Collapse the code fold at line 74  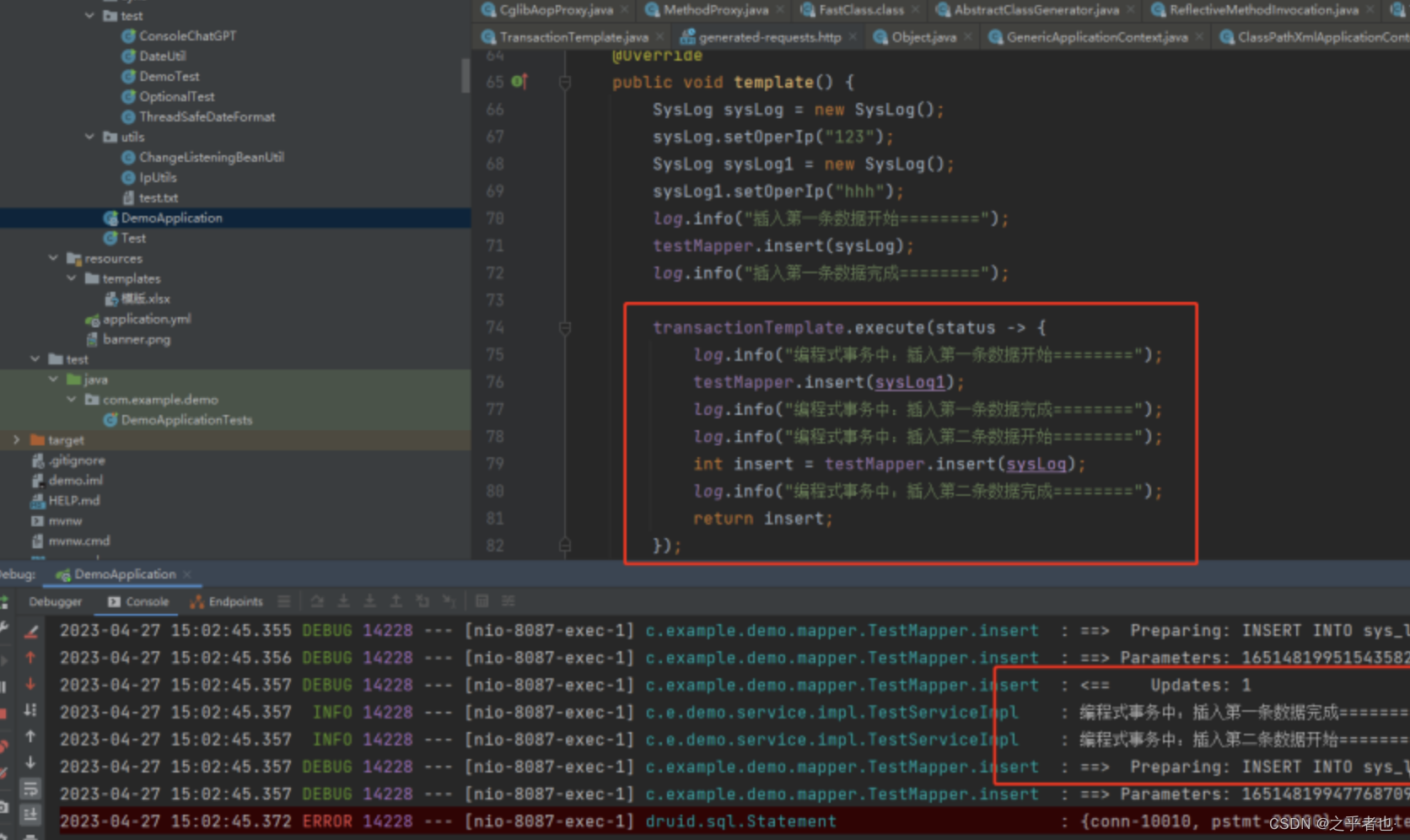565,327
